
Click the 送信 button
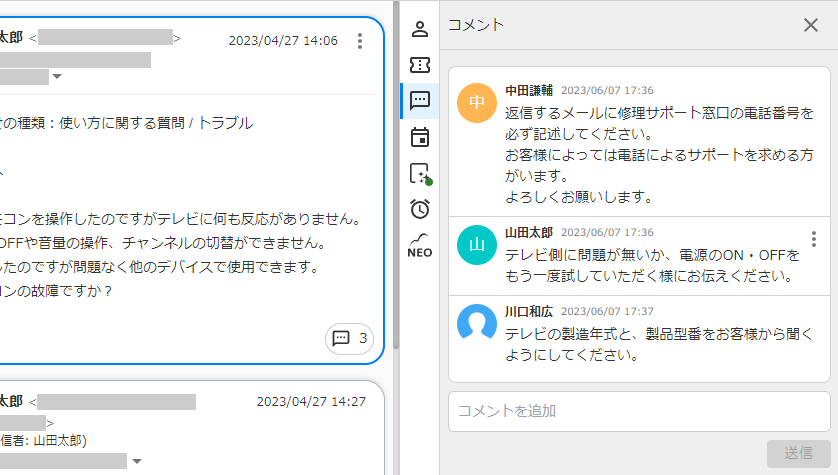798,453
